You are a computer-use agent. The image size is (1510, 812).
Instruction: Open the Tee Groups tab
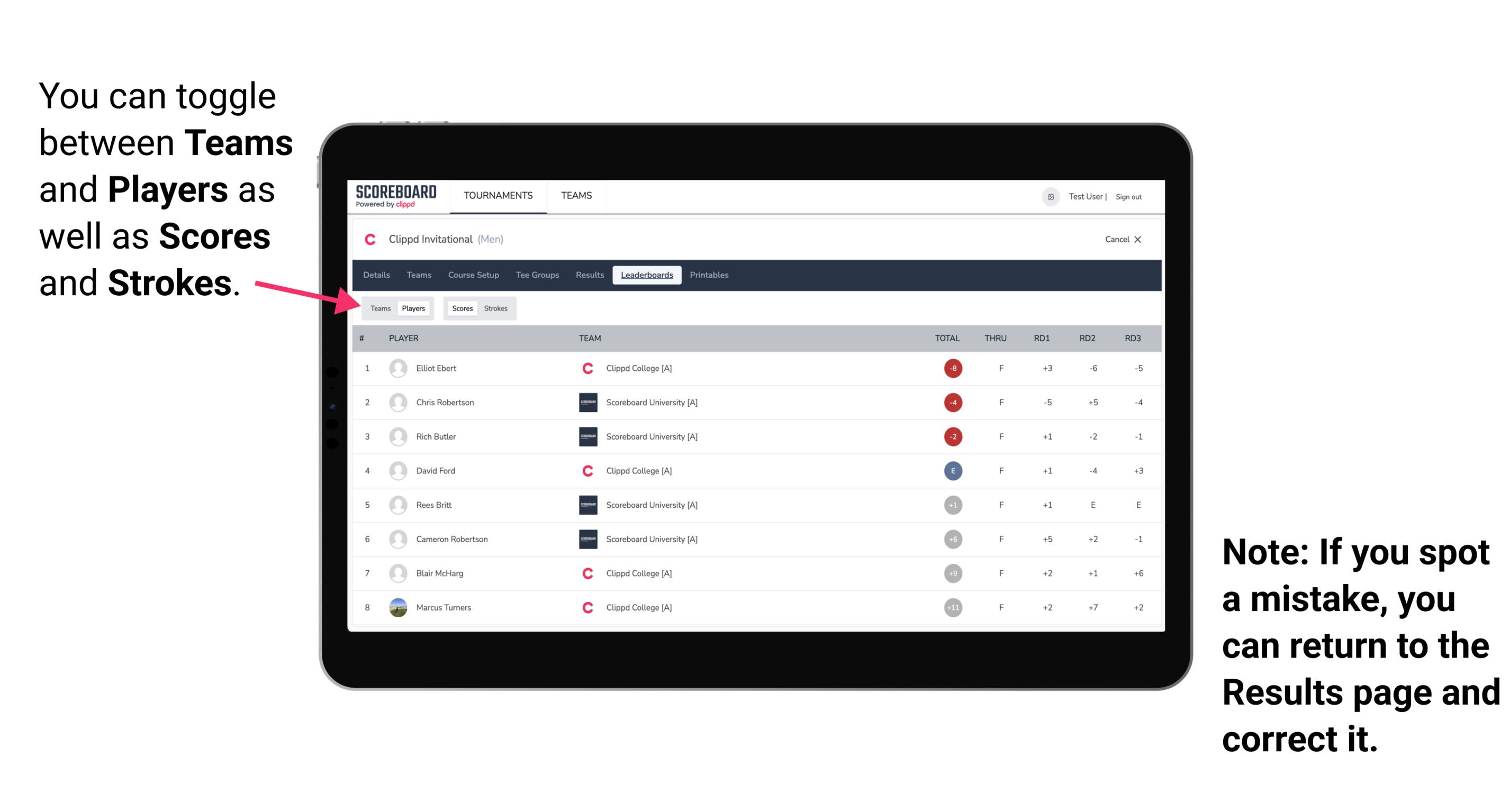[535, 275]
